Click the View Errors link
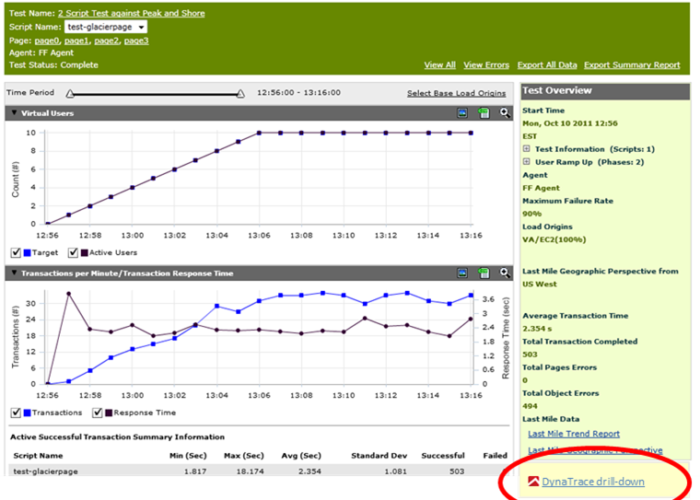The height and width of the screenshot is (500, 700). coord(486,65)
